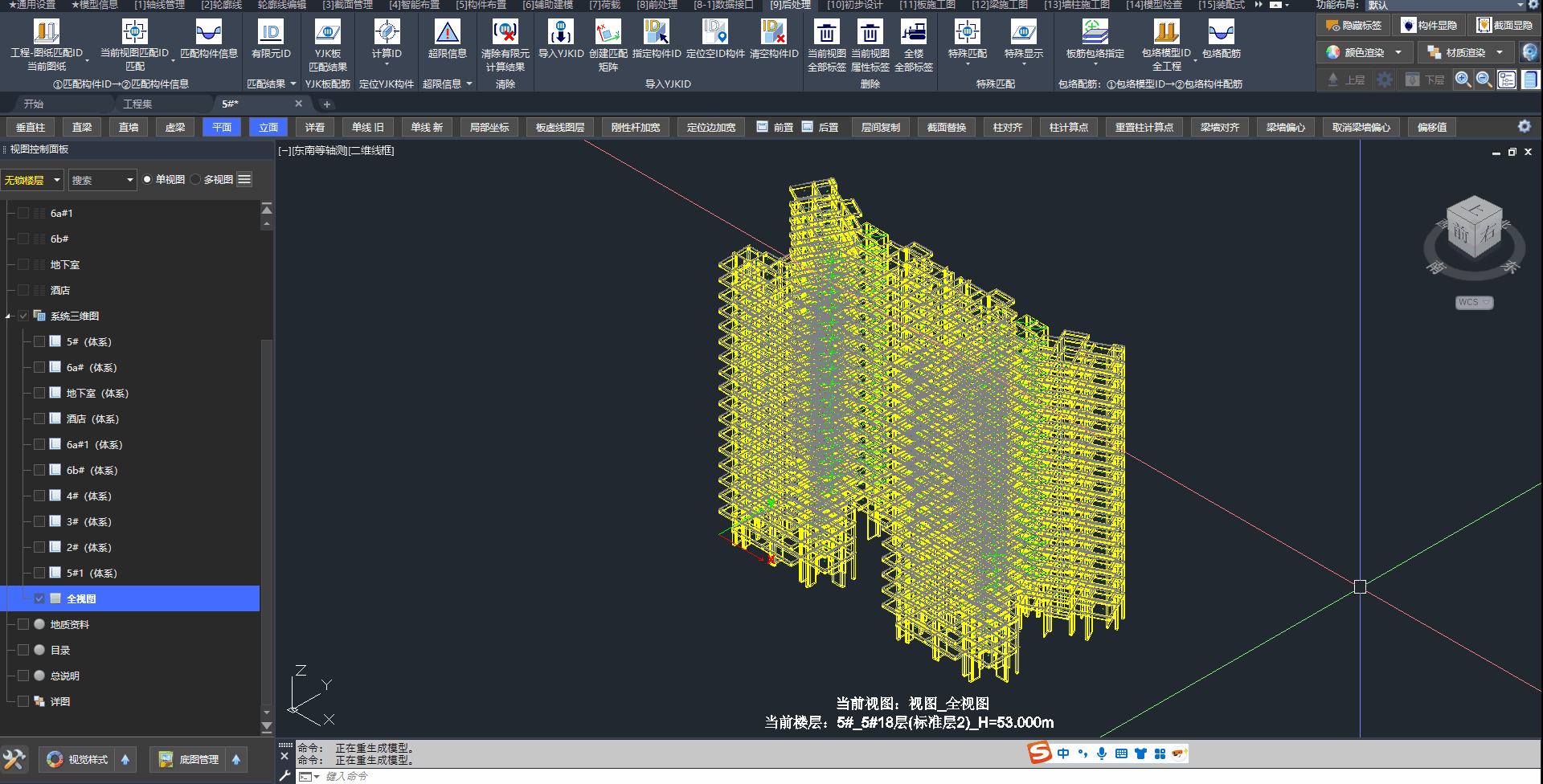The image size is (1543, 784).
Task: Click the 层间复制 button
Action: (x=880, y=128)
